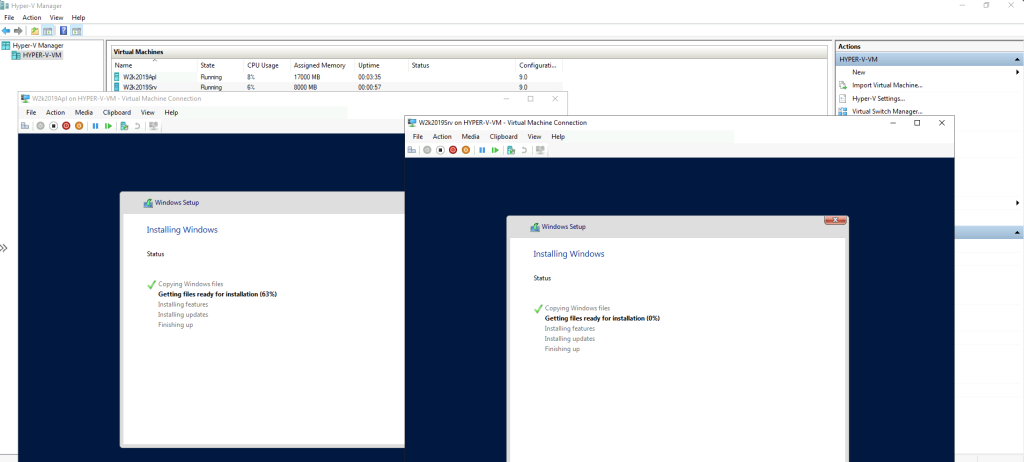Select the W2k2019Apl row in Virtual Machines
This screenshot has height=462, width=1024.
(x=337, y=77)
